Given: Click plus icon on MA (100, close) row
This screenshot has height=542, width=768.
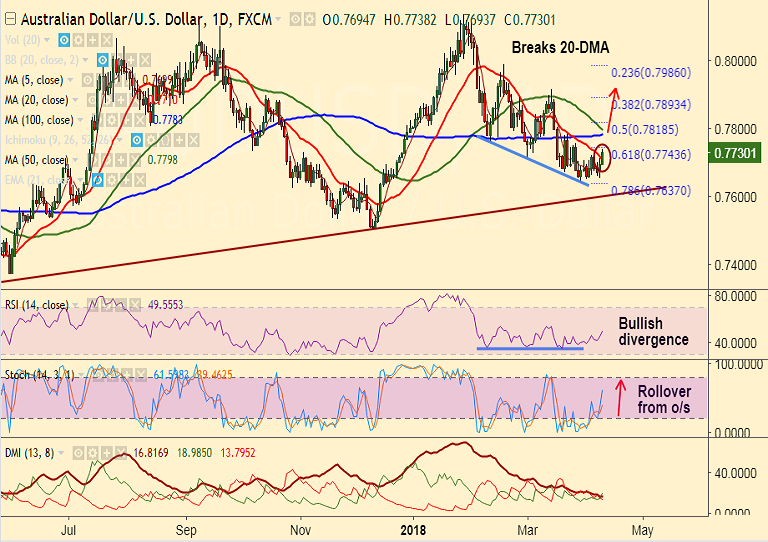Looking at the screenshot, I should point(126,120).
